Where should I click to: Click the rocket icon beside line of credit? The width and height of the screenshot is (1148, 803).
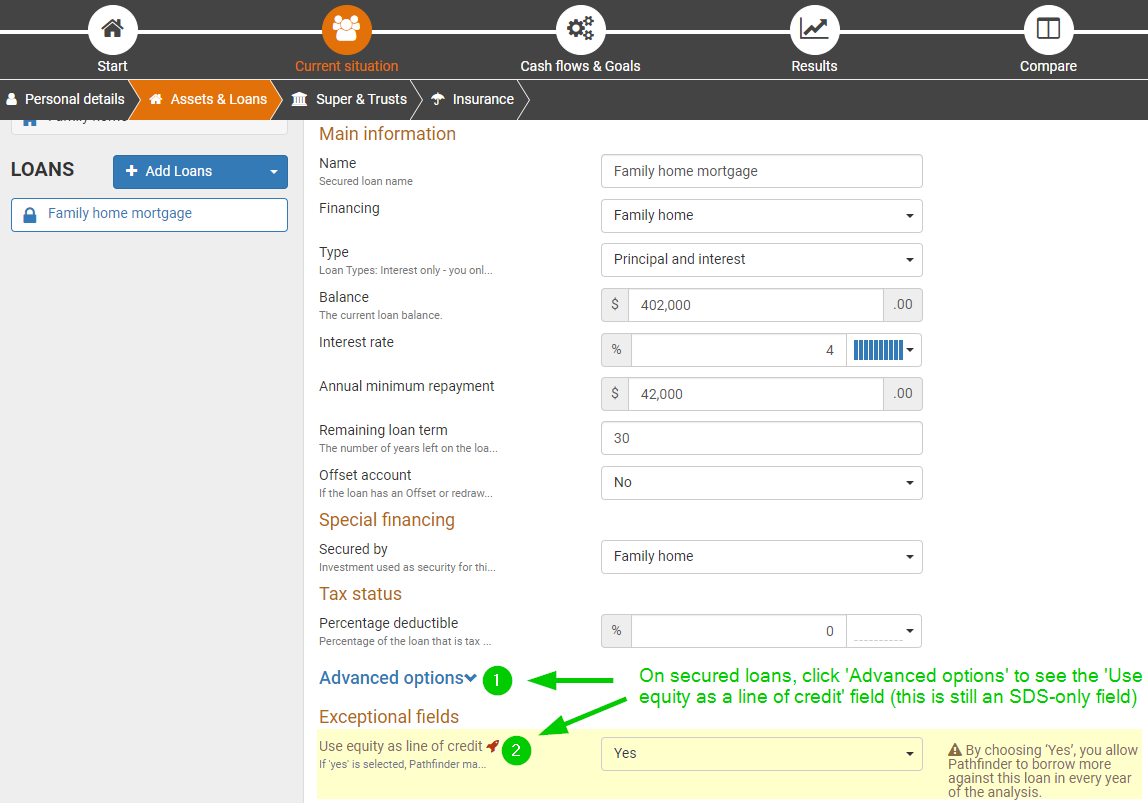492,746
